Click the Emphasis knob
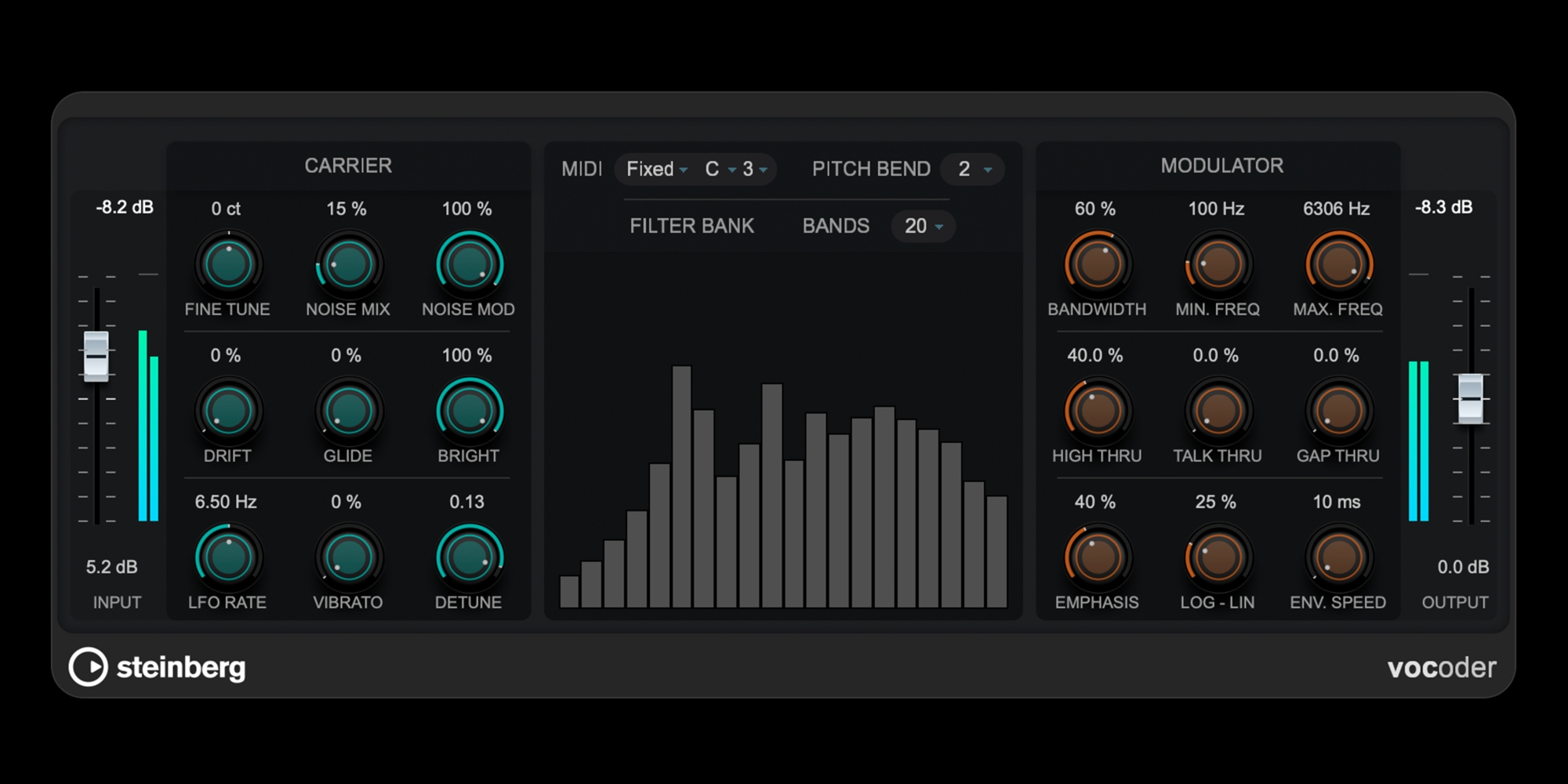 click(1098, 557)
